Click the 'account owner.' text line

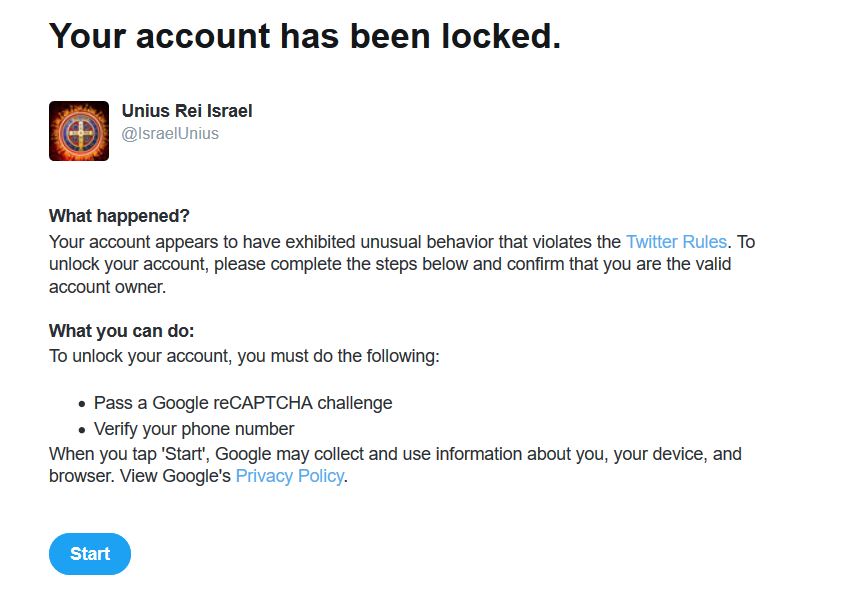(107, 287)
